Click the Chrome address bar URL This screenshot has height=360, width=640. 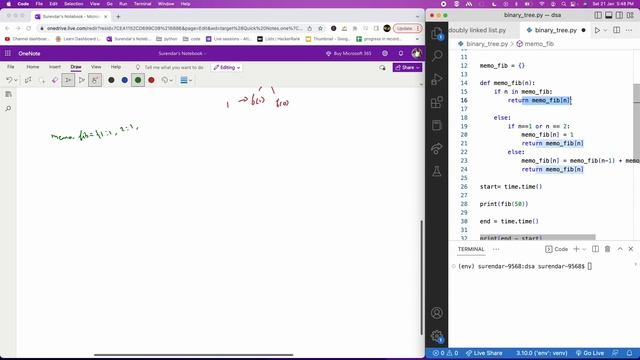point(174,29)
